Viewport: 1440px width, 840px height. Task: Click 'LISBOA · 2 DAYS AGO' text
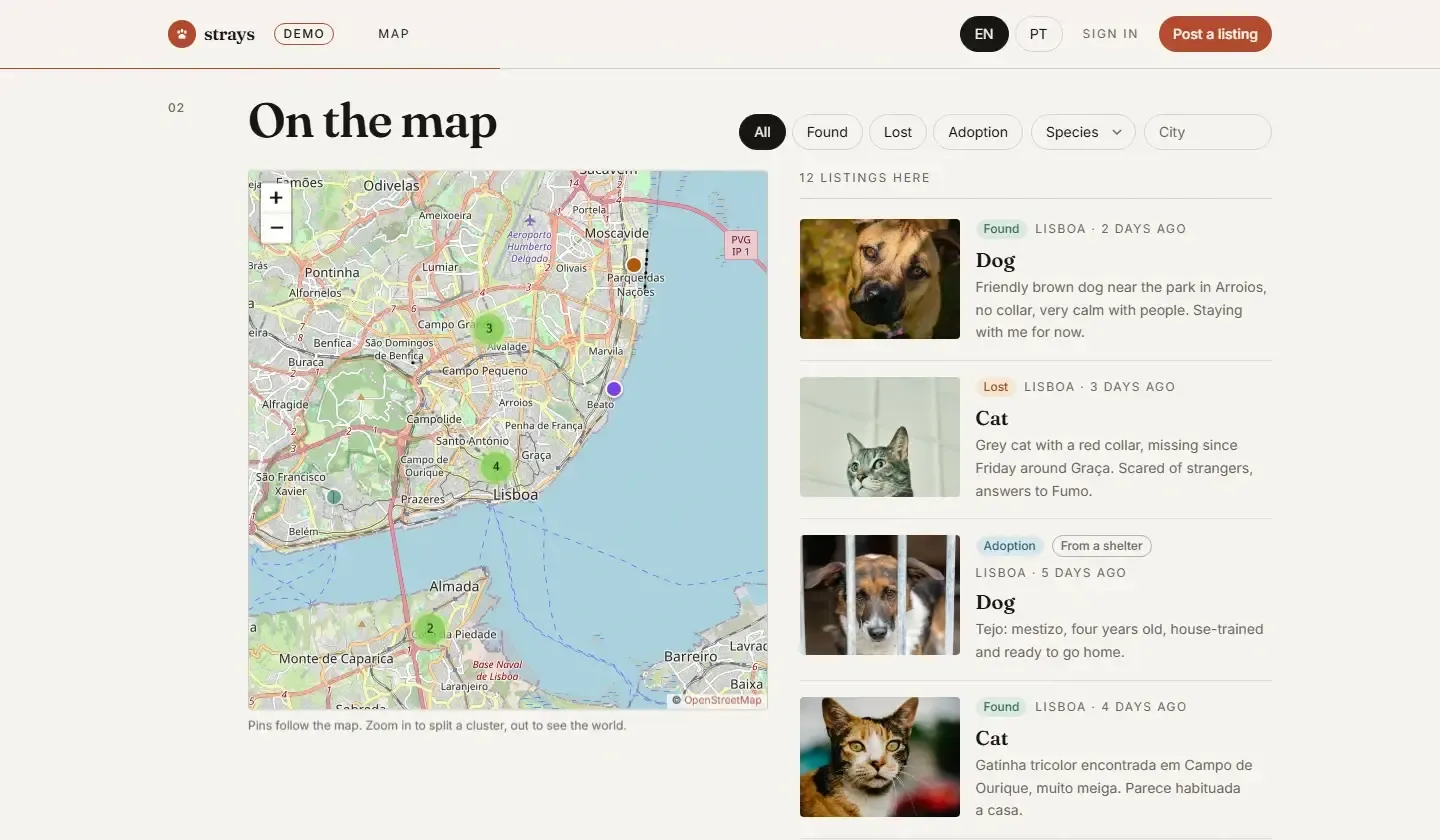pos(1111,229)
